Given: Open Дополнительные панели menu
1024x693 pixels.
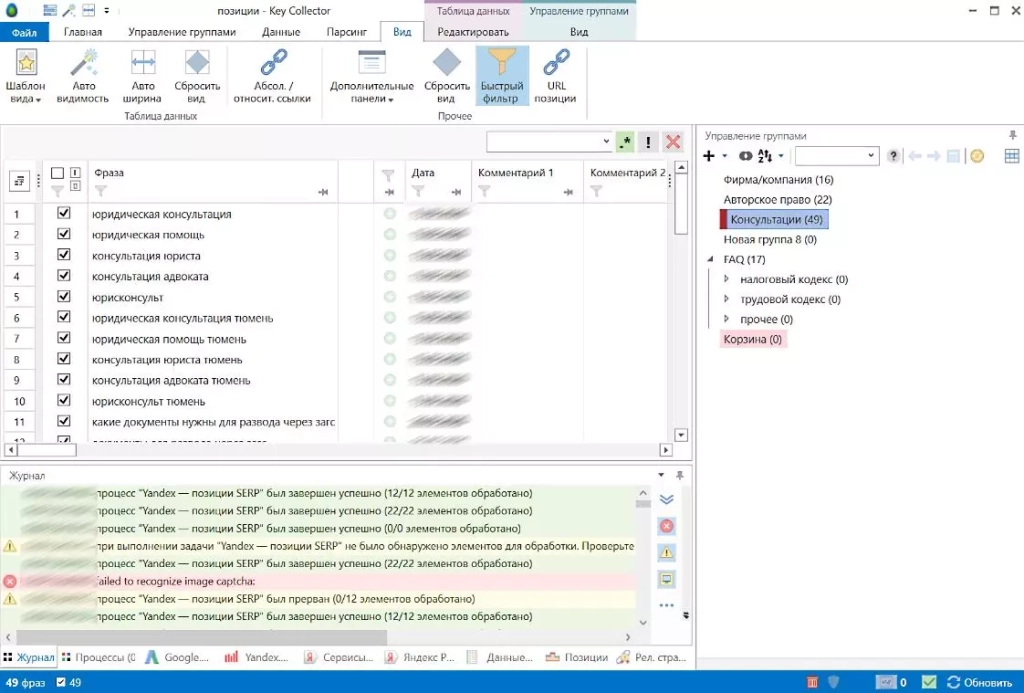Looking at the screenshot, I should tap(372, 76).
